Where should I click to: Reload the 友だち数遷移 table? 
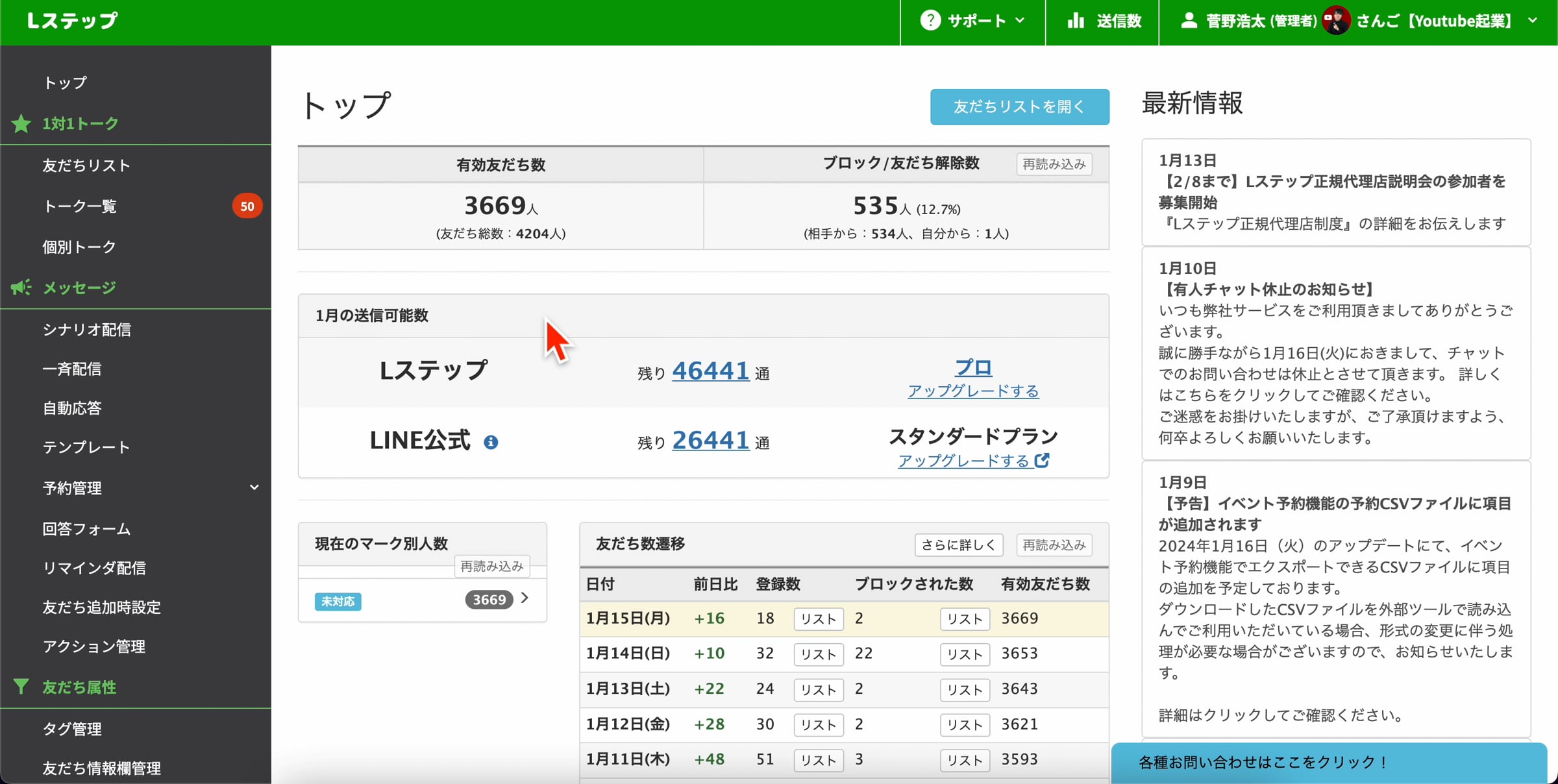(x=1054, y=545)
